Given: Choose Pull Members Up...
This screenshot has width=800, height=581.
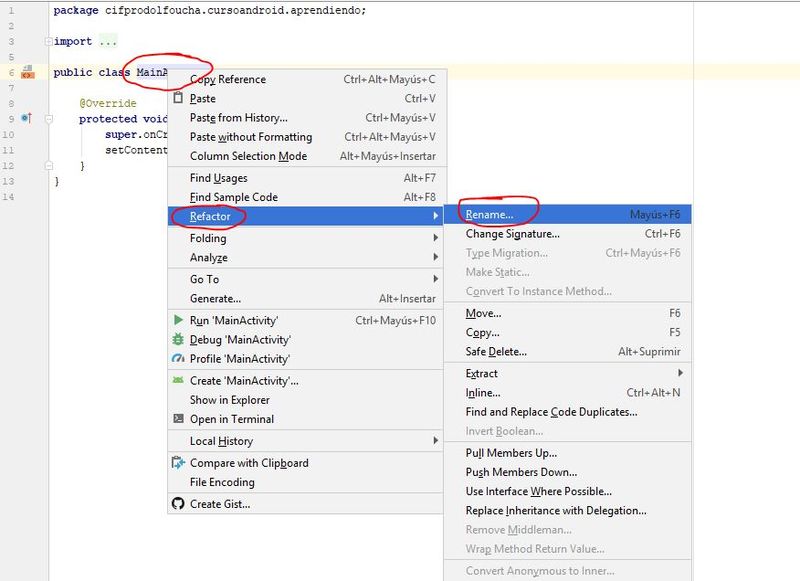Looking at the screenshot, I should [x=568, y=453].
